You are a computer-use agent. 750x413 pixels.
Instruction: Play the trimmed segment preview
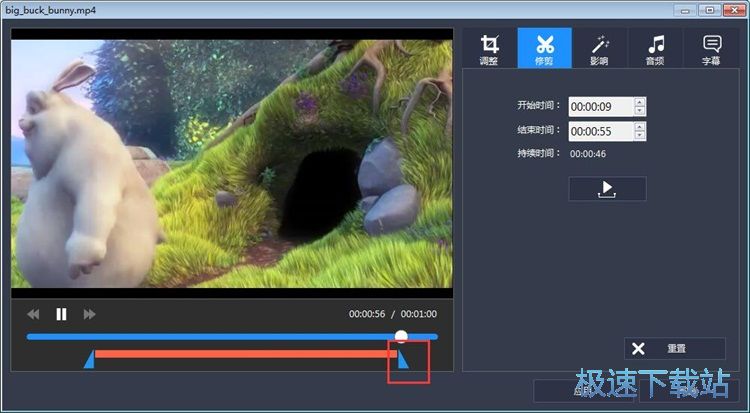click(x=607, y=189)
